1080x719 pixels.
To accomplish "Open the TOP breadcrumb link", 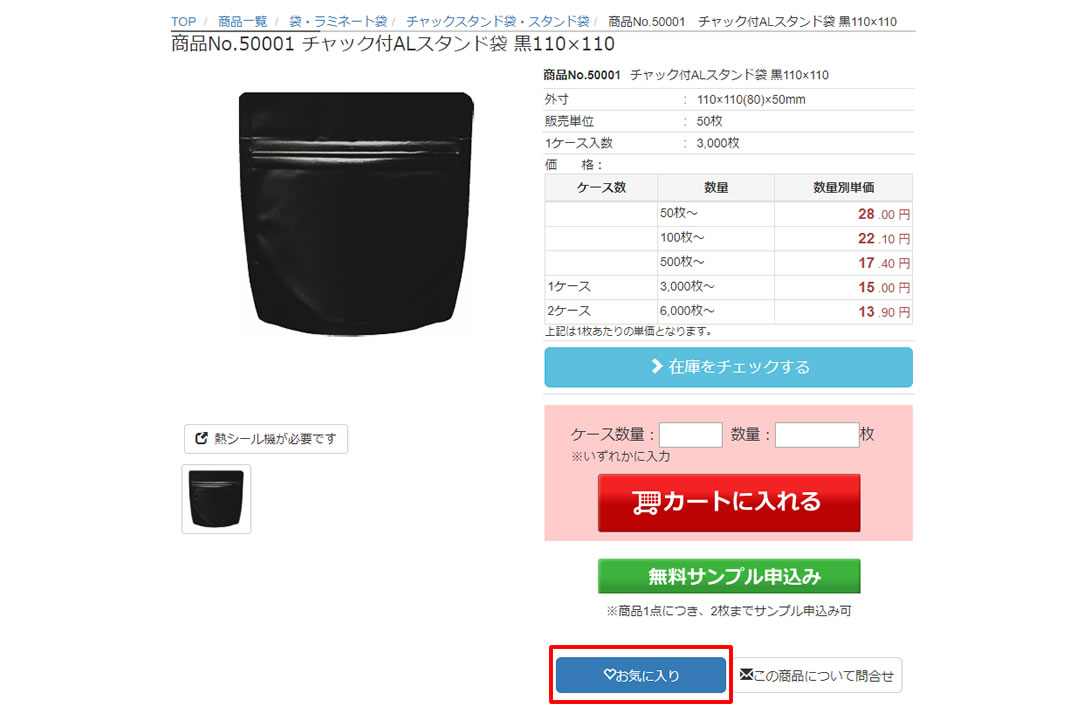I will [x=183, y=21].
